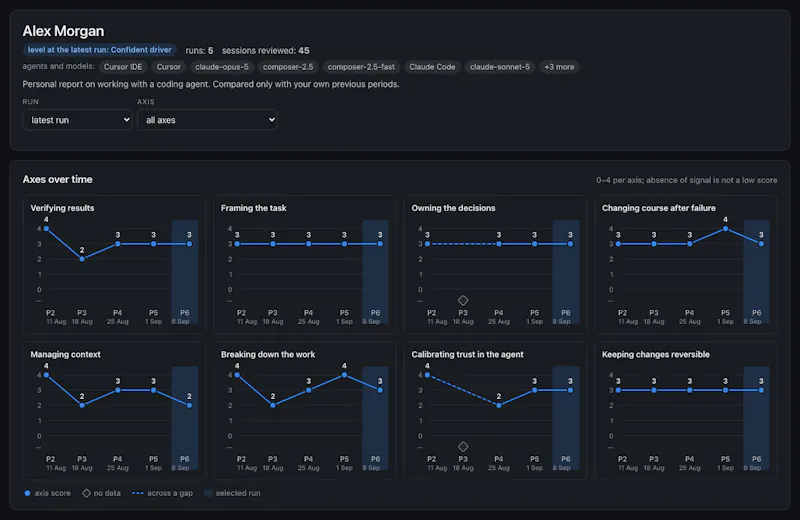800x520 pixels.
Task: Click the P3 score 2 point in Verifying results
Action: coord(82,259)
